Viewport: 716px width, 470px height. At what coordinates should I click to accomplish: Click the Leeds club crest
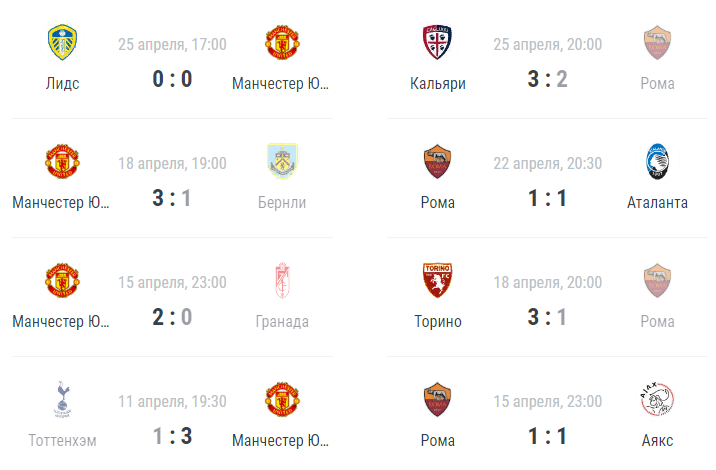coord(63,42)
